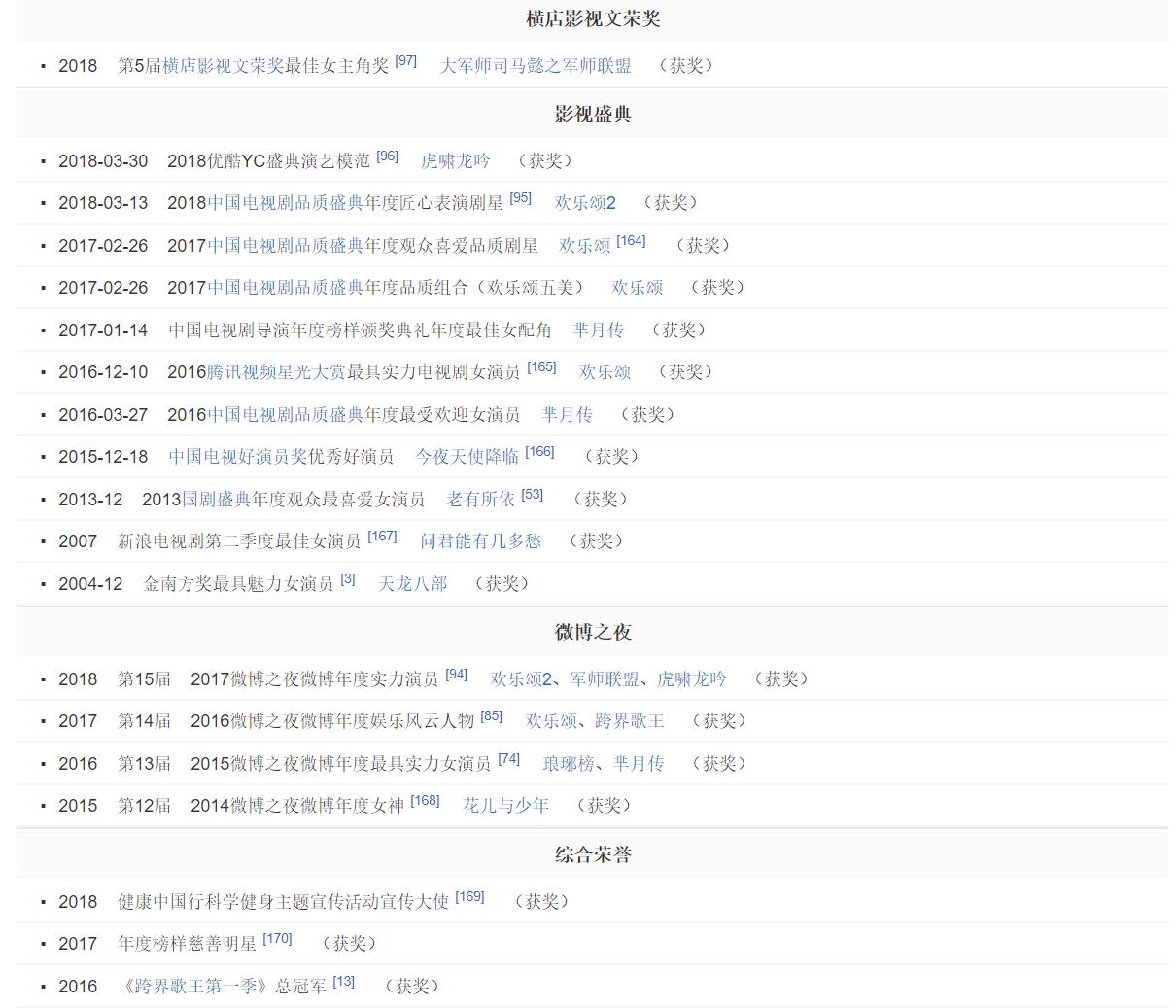
Task: Open the 欢乐颂2 drama link
Action: tap(584, 203)
